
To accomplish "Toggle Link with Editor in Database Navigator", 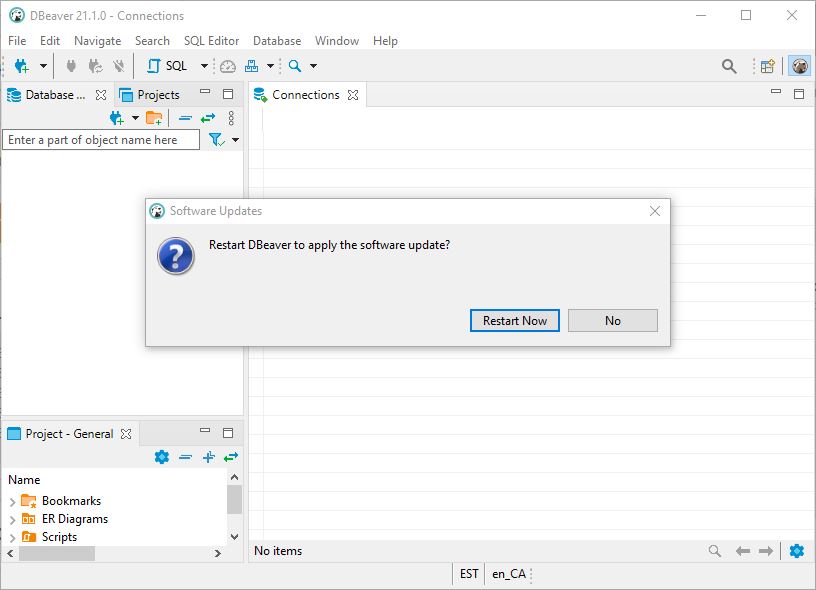I will [208, 118].
